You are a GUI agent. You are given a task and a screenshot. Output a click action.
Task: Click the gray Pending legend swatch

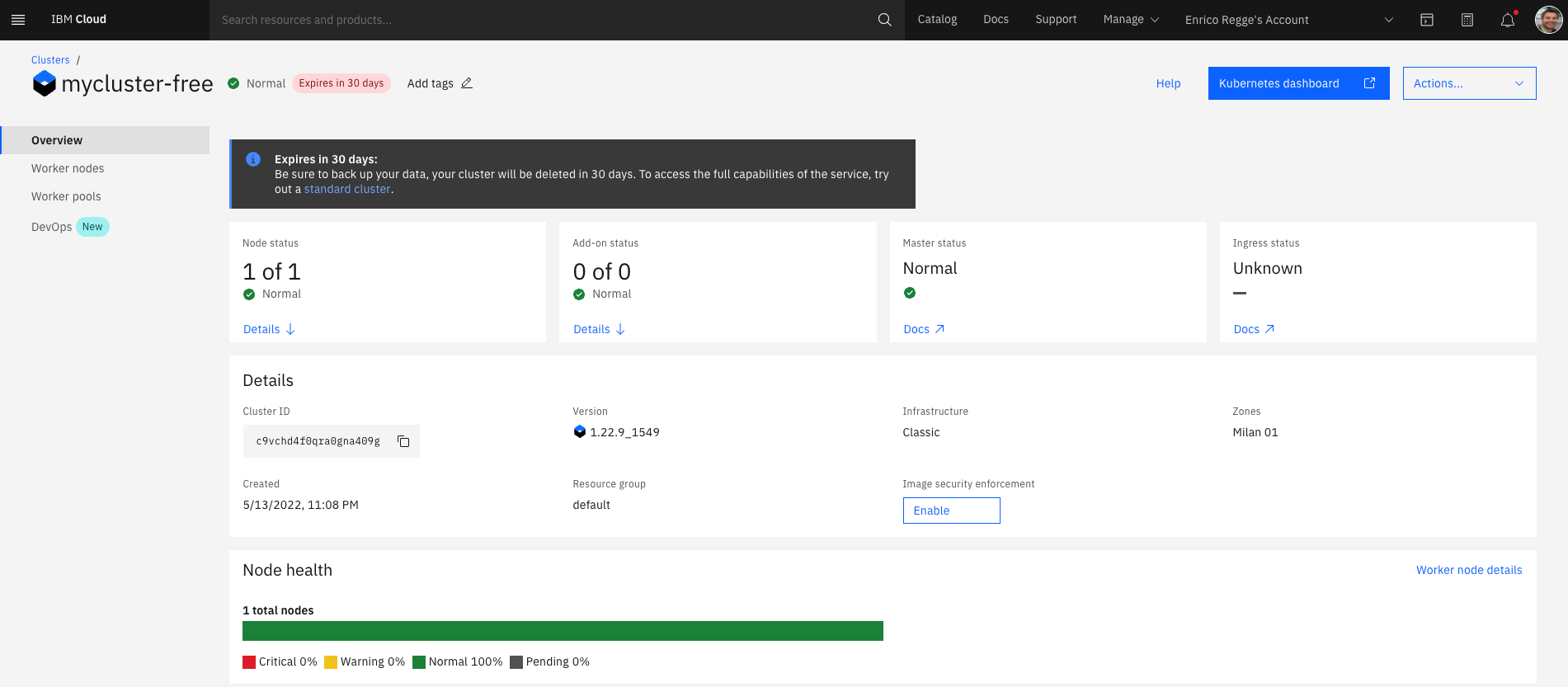516,662
